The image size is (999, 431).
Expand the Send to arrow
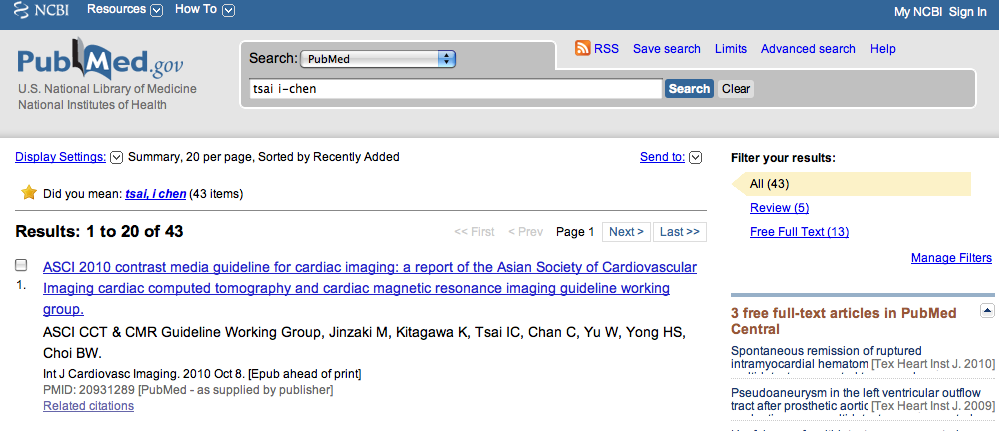click(x=696, y=157)
